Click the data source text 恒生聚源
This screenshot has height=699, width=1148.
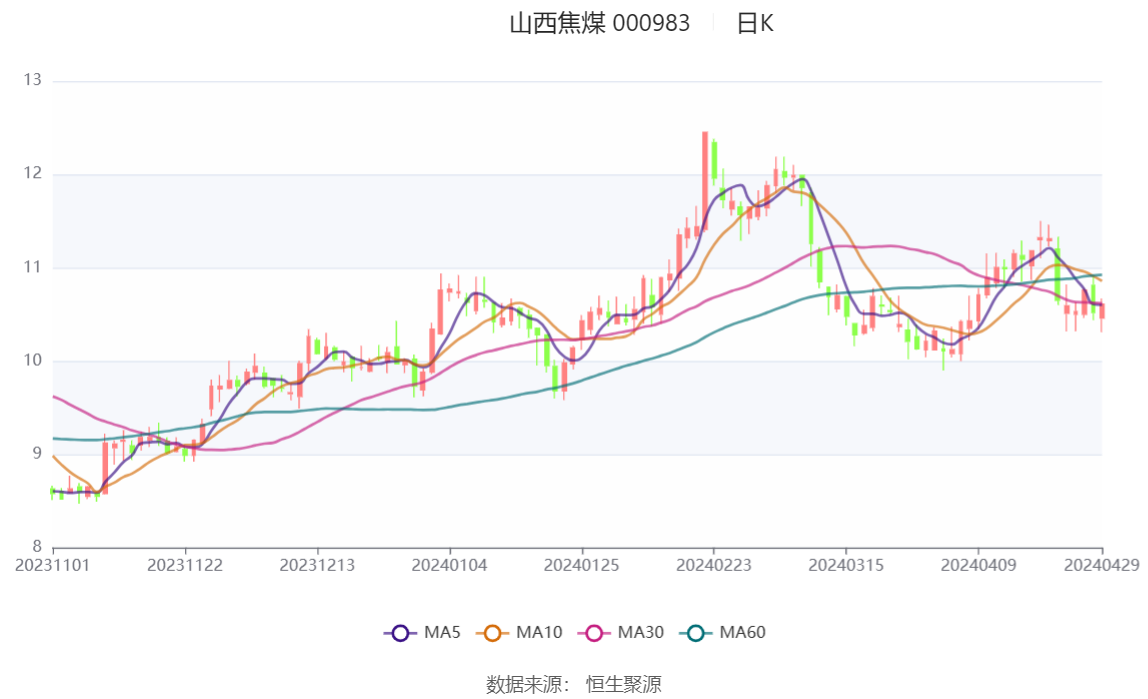click(624, 684)
